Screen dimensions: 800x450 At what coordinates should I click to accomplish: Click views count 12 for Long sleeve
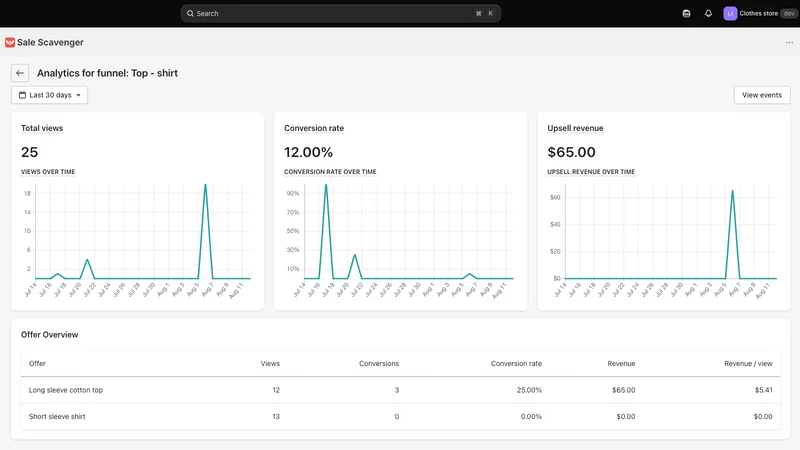click(276, 390)
